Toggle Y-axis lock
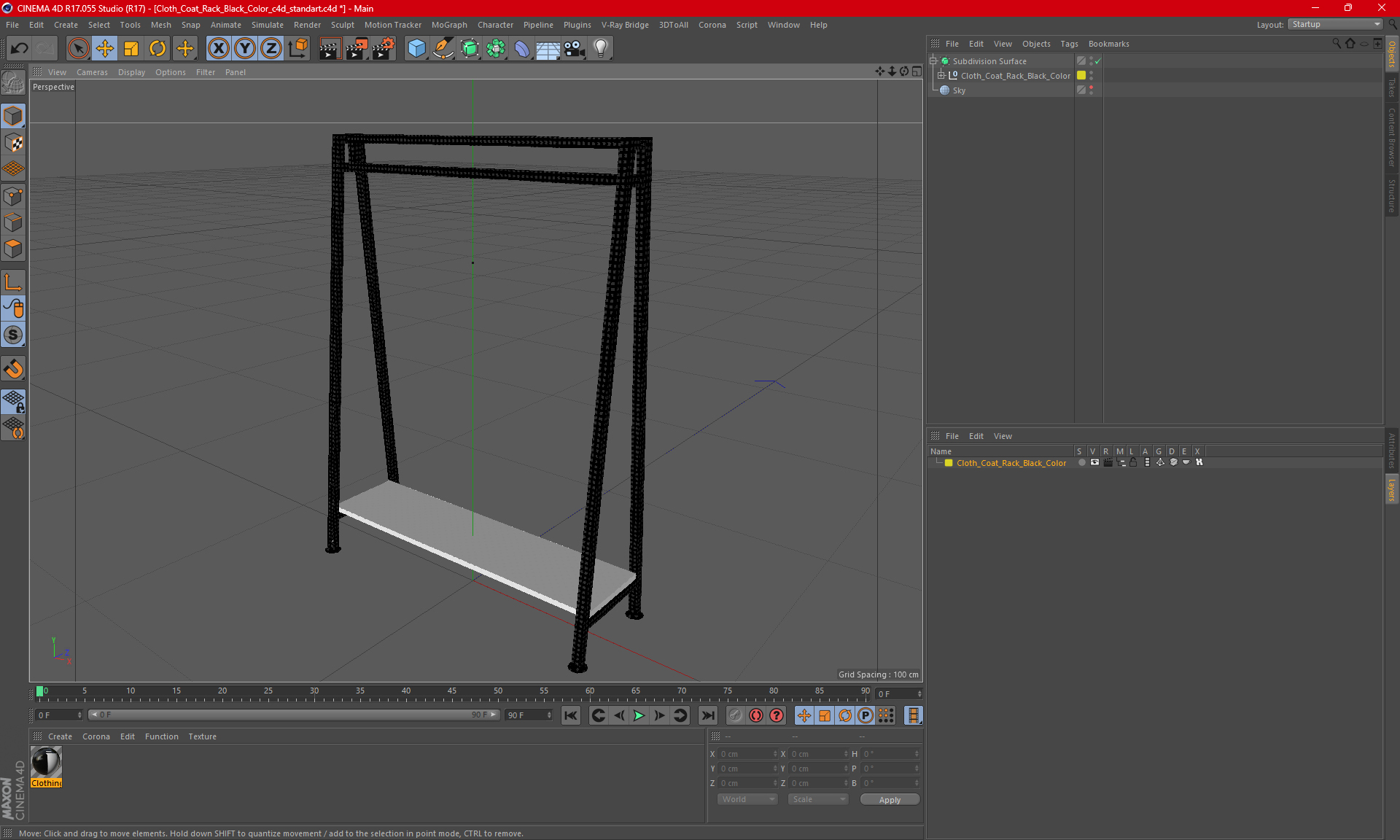Screen dimensions: 1400x840 [x=245, y=49]
